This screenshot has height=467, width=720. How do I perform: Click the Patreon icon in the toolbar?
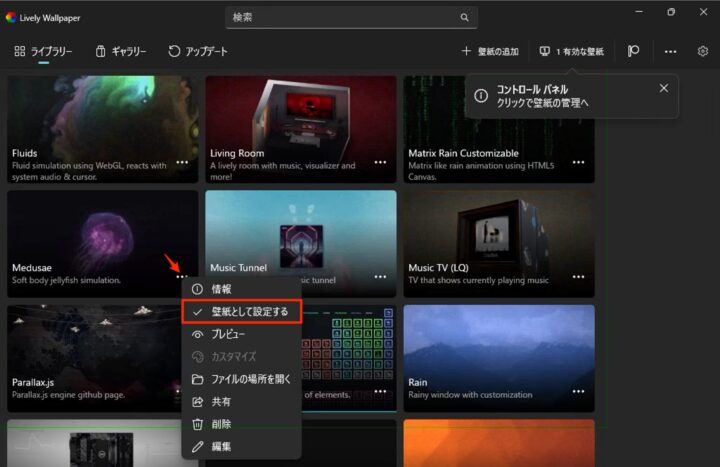click(633, 51)
